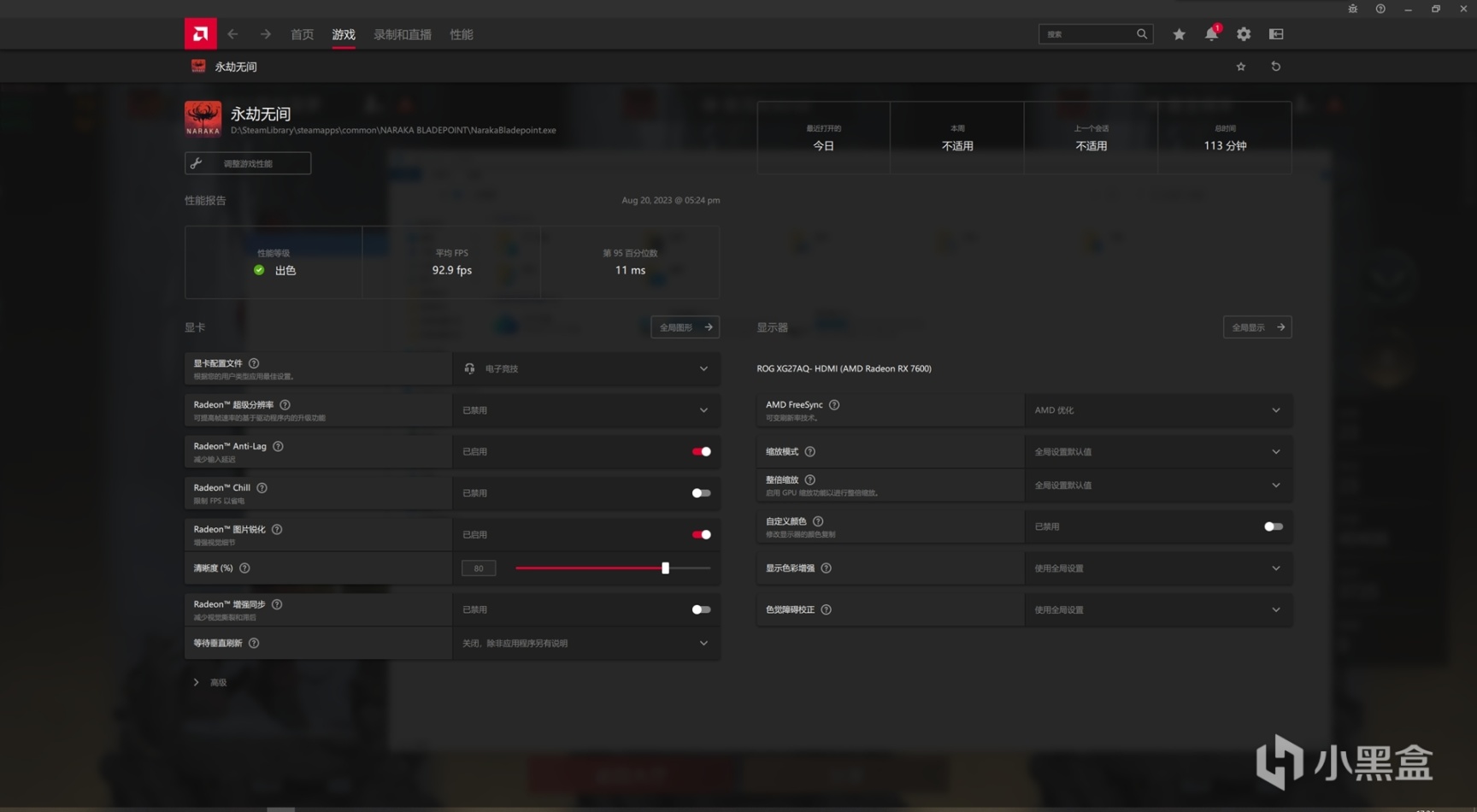Open 色觉障碍校正 dropdown
Screen dimensions: 1477x812
(x=1158, y=609)
